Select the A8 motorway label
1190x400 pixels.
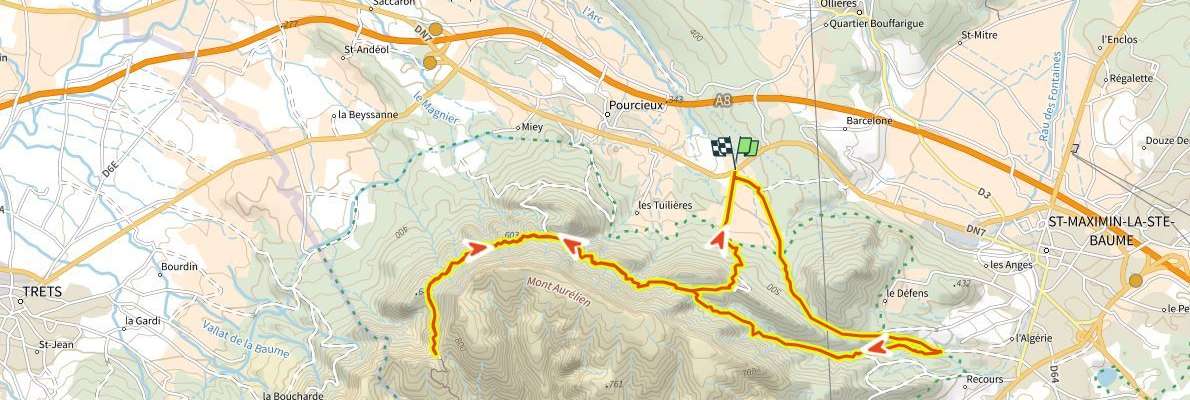(x=722, y=99)
